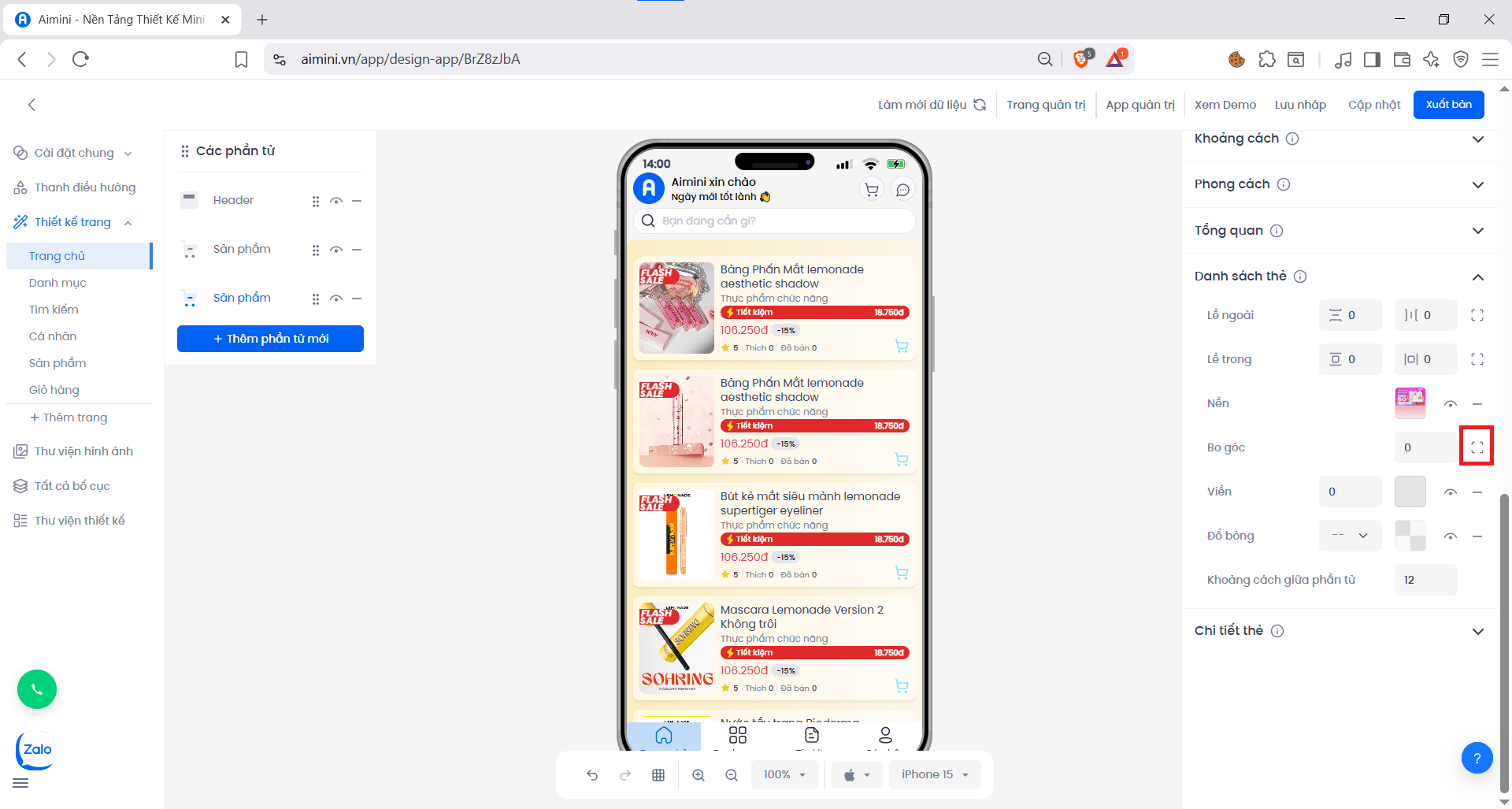The height and width of the screenshot is (809, 1512).
Task: Open Tất cả bố cục section
Action: click(x=71, y=485)
